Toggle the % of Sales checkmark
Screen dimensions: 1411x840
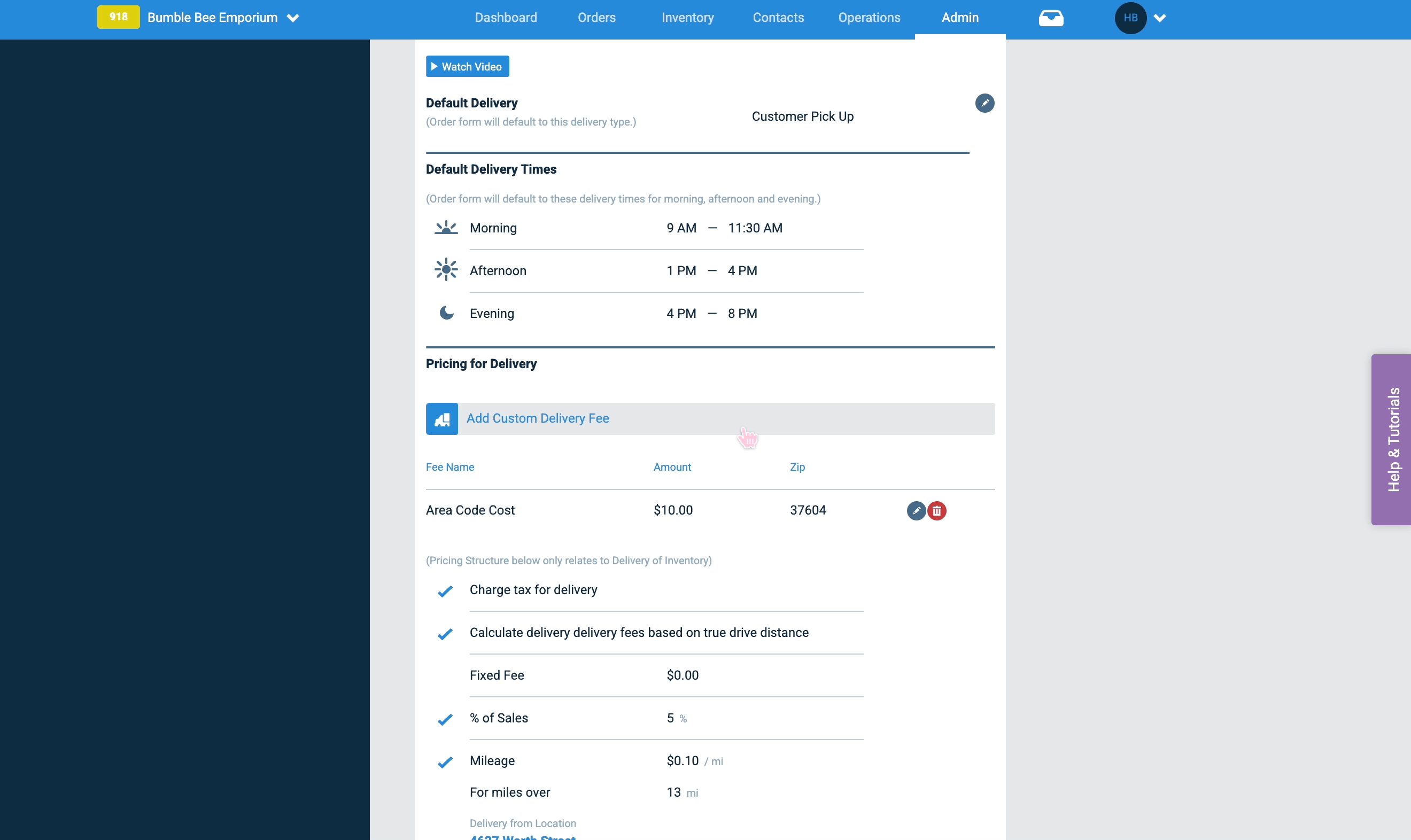pyautogui.click(x=445, y=719)
